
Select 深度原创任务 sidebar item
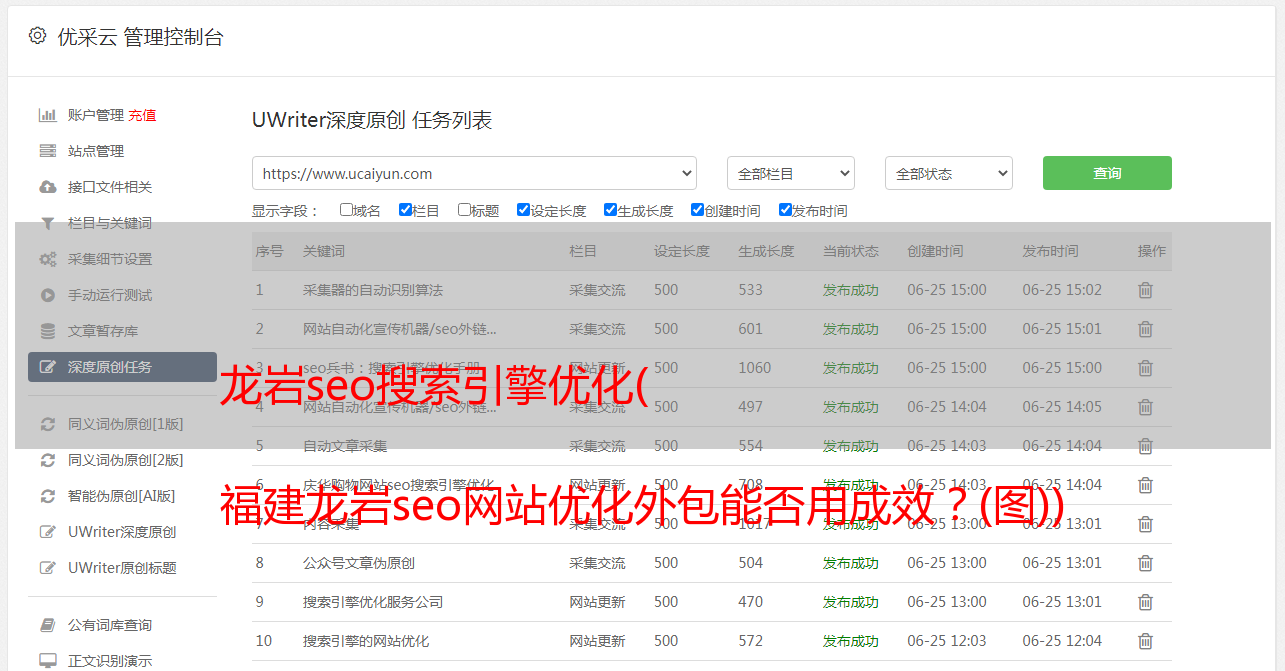(122, 367)
